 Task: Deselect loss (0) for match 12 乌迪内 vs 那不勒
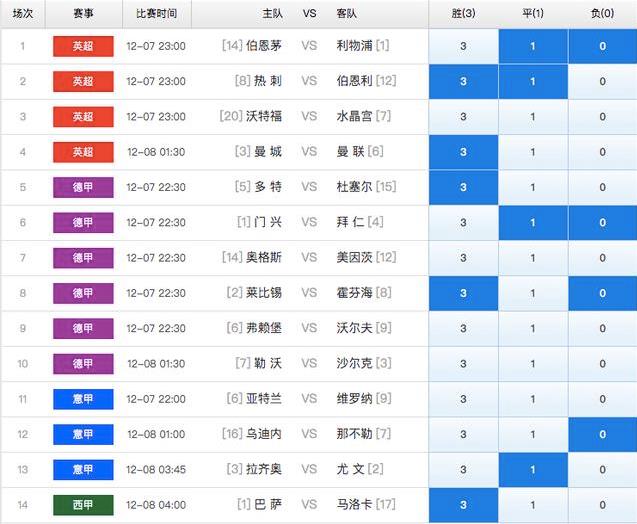coord(602,435)
